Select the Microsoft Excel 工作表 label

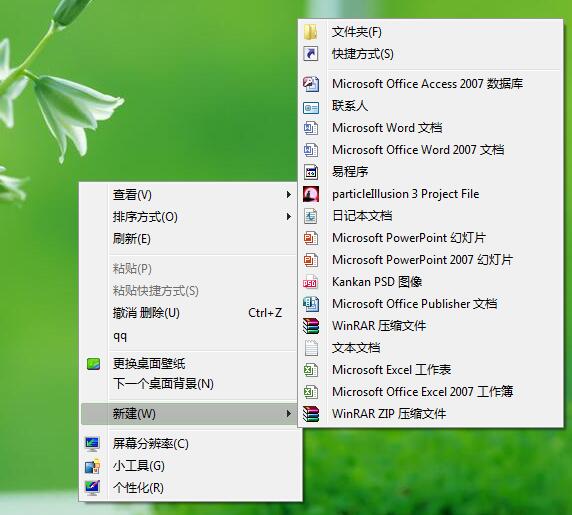[x=392, y=370]
